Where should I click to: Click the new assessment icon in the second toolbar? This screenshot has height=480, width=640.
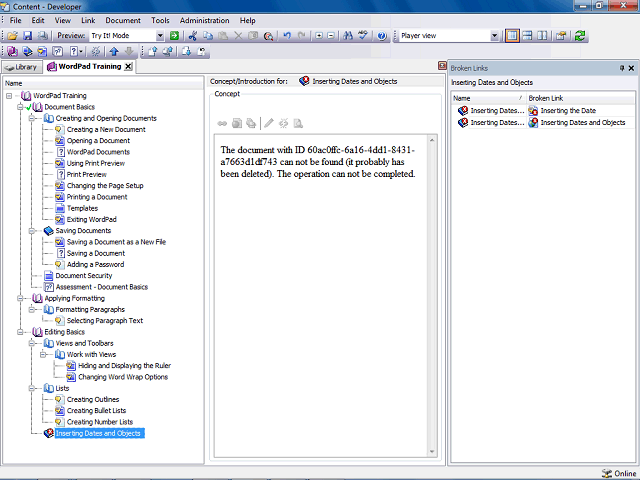point(58,51)
